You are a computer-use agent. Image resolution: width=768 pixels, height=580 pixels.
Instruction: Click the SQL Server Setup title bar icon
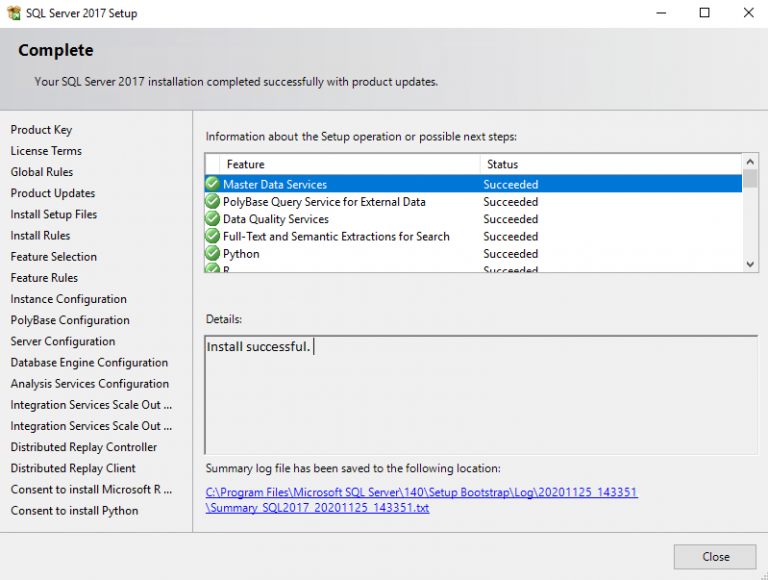pos(14,13)
